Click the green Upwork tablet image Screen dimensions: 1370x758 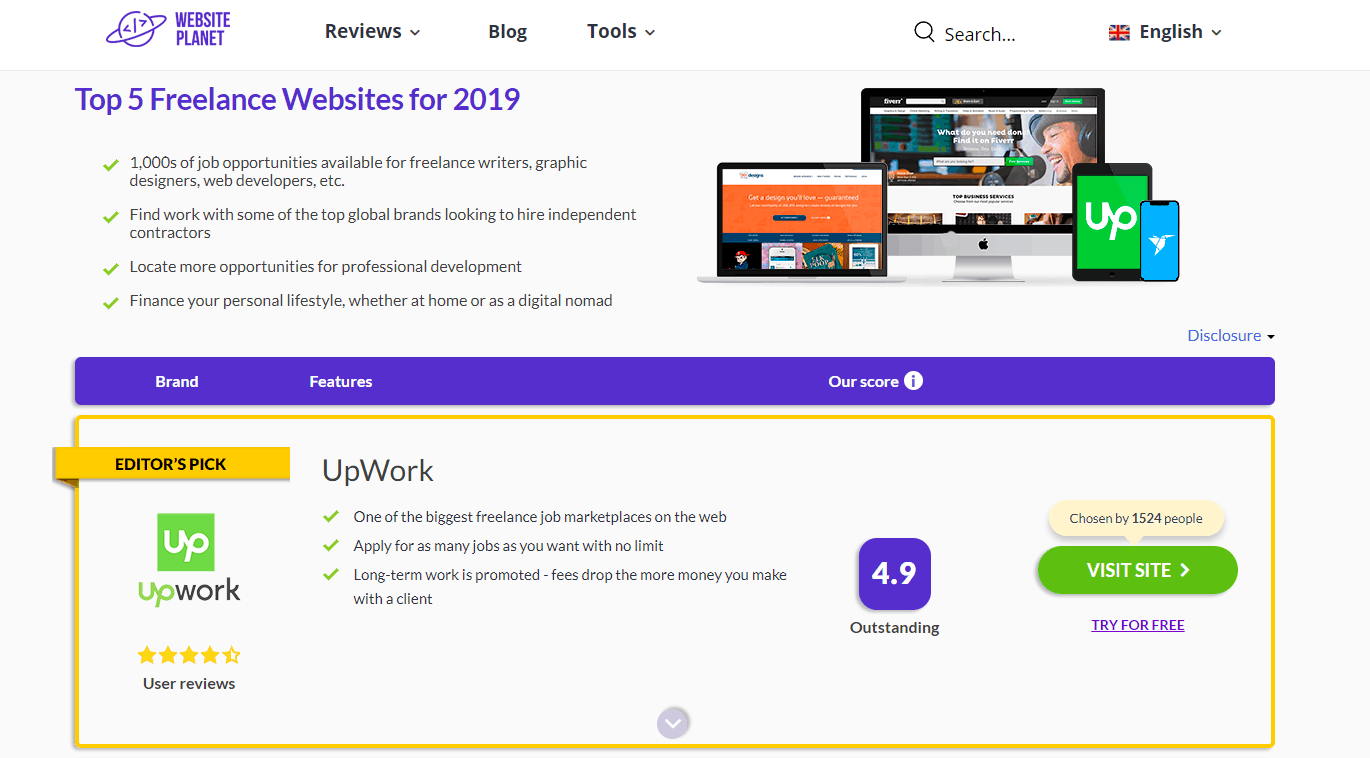1112,220
